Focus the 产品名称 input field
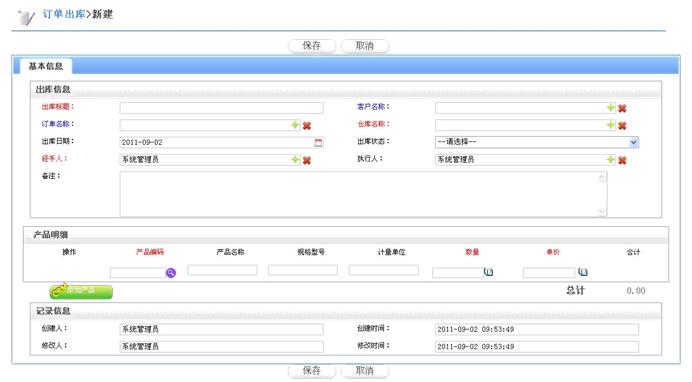This screenshot has height=382, width=692. 222,270
